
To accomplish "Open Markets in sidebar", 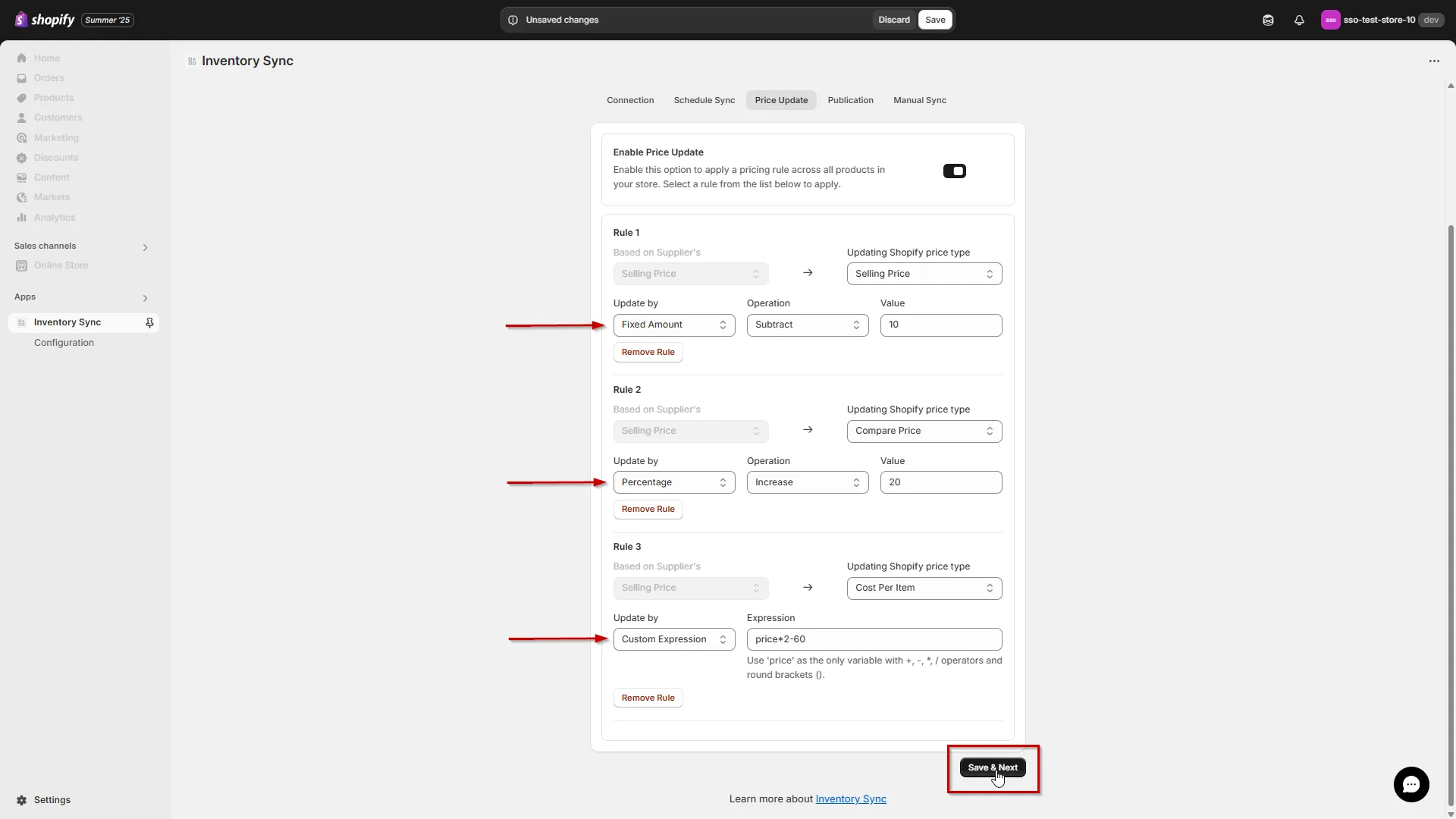I will (52, 197).
